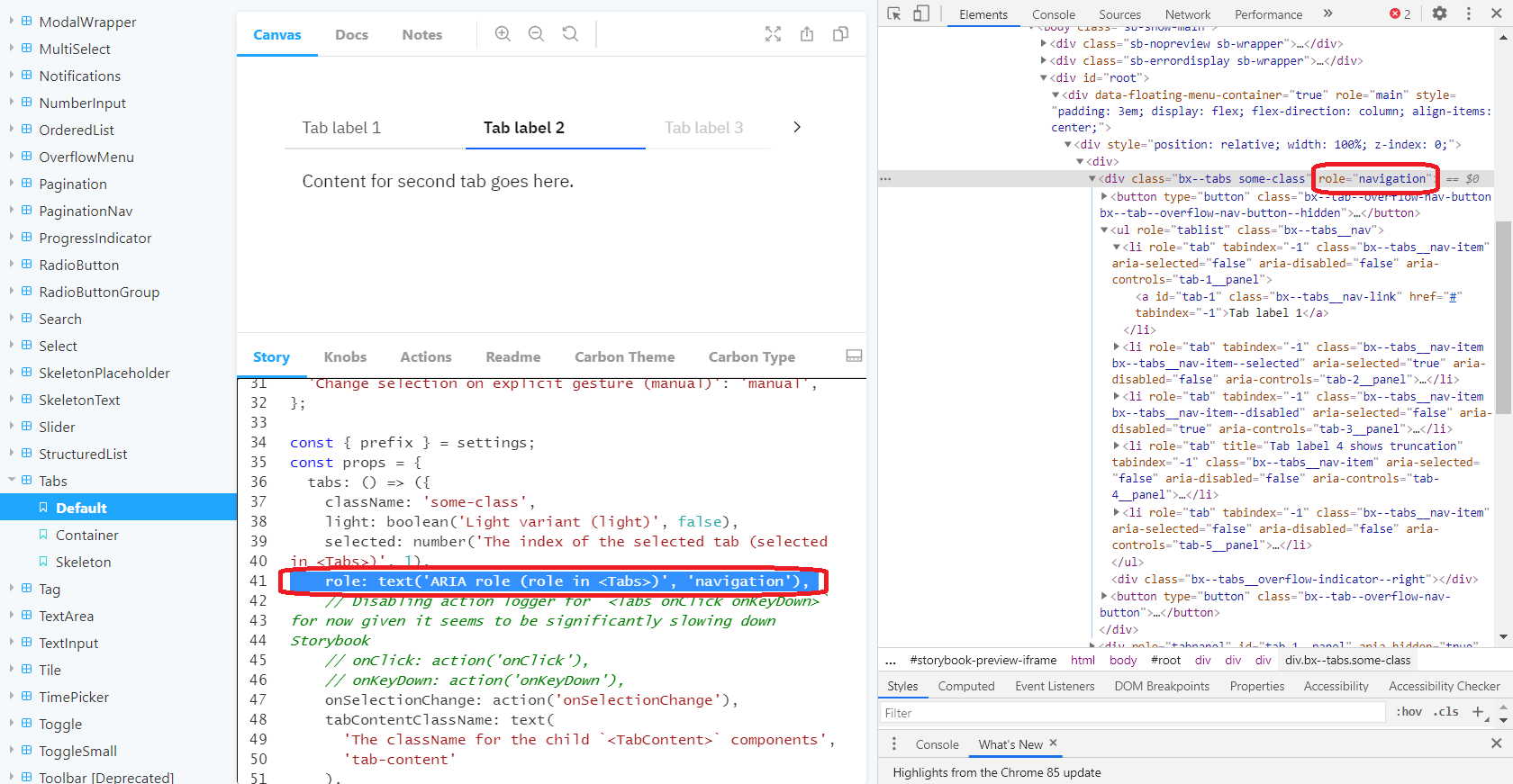
Task: Click the Default story bookmark icon
Action: 43,508
